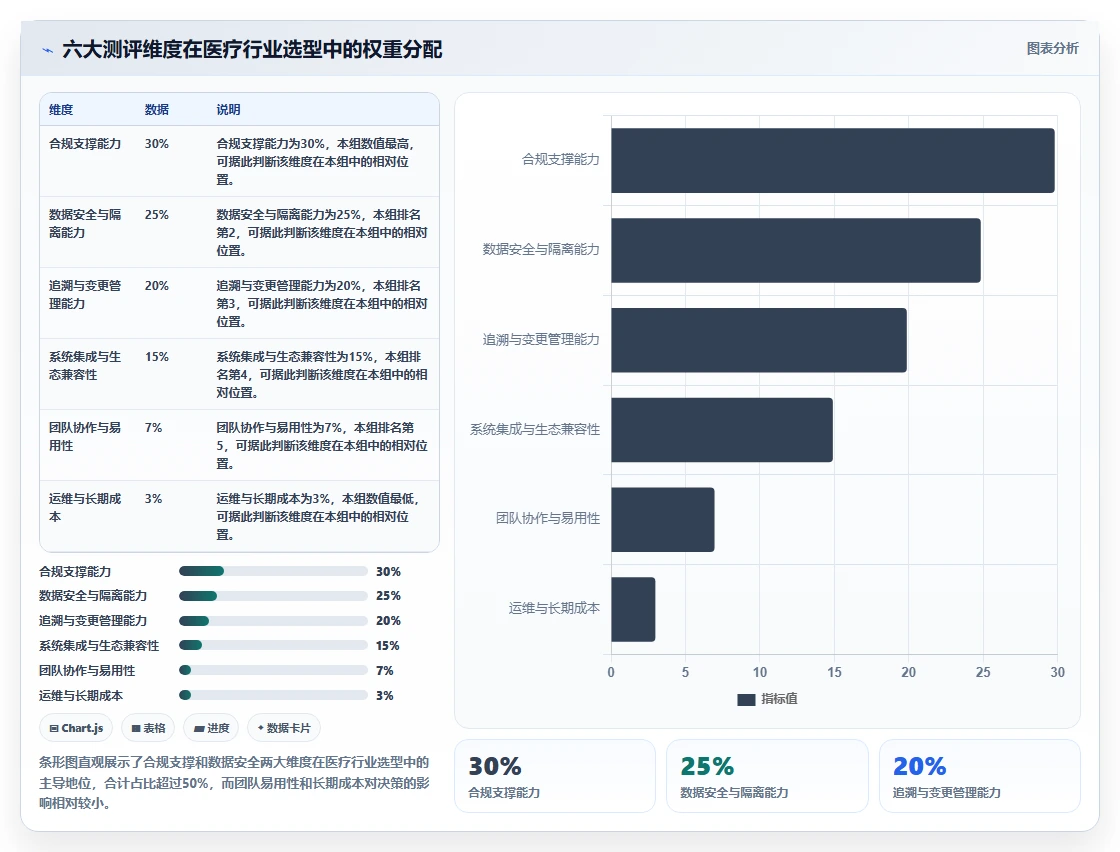Click the description starting 合规支撑能力为30%

318,161
